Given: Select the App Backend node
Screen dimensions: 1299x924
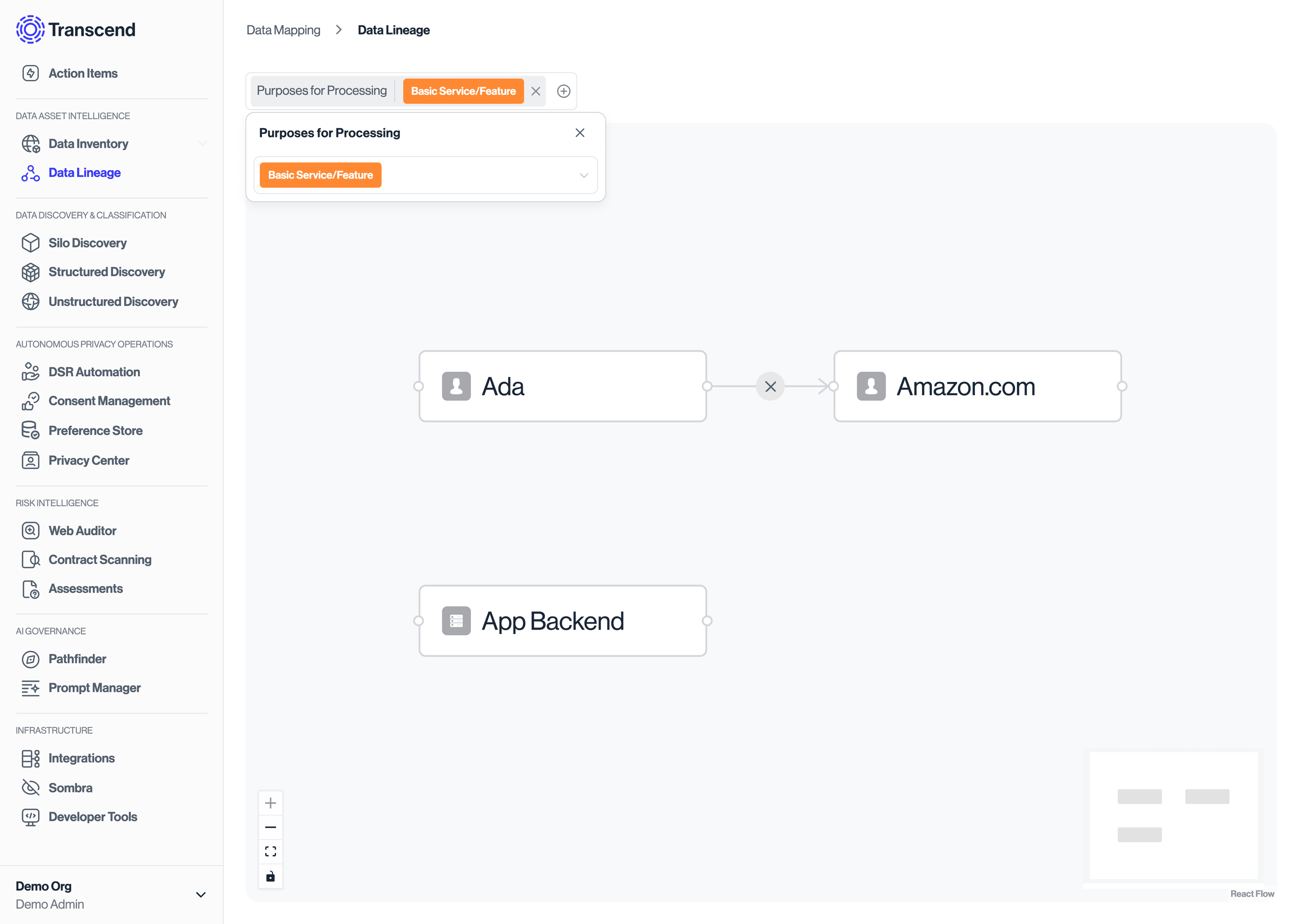Looking at the screenshot, I should pos(562,621).
